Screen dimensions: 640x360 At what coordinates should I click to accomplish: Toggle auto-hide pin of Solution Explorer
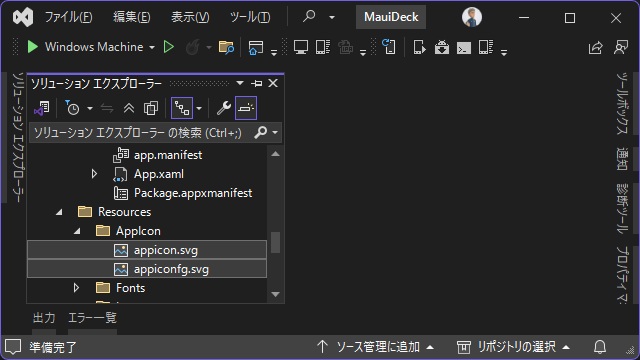[x=257, y=83]
